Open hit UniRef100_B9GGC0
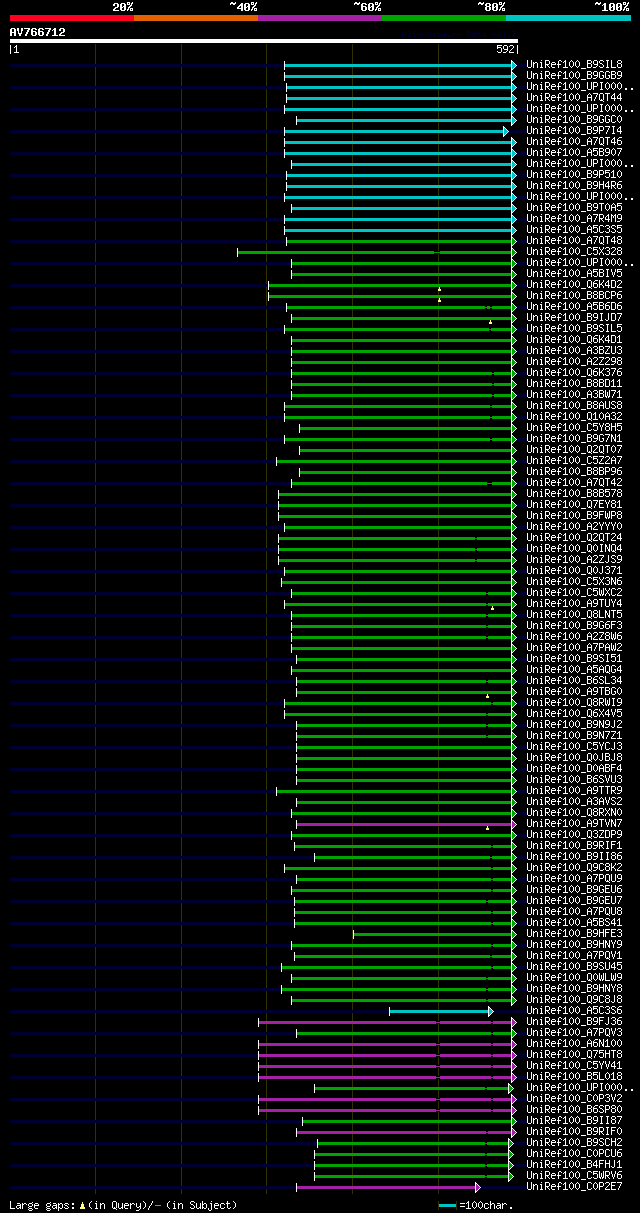The height and width of the screenshot is (1213, 640). (x=574, y=120)
